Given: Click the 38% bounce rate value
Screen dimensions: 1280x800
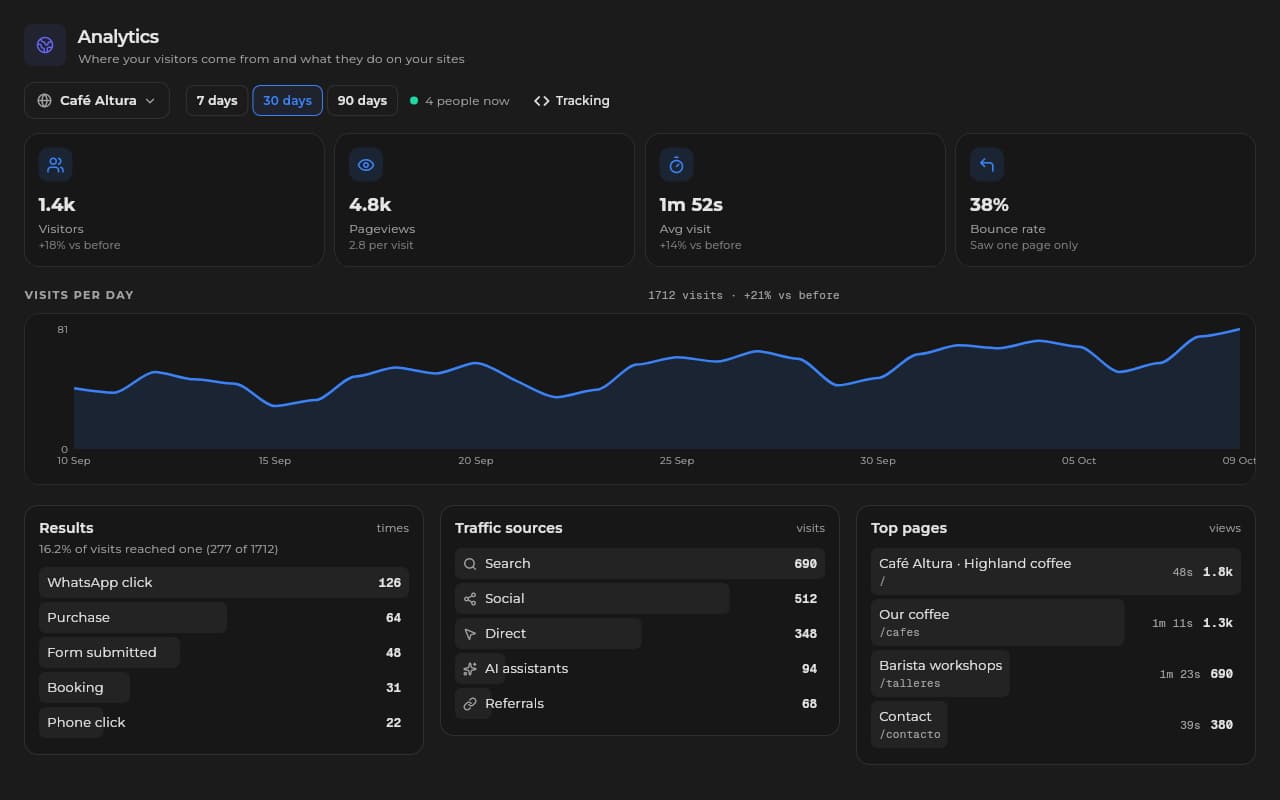Looking at the screenshot, I should (x=989, y=205).
